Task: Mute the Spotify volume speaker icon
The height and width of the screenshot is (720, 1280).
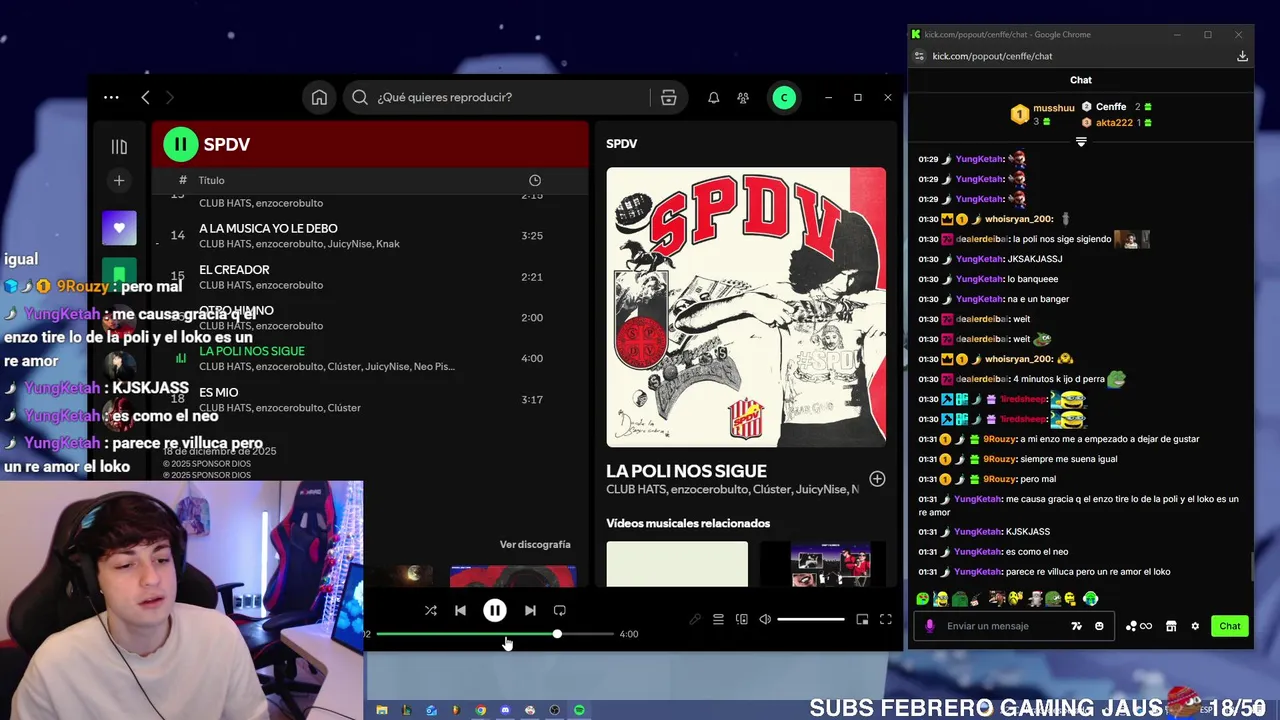Action: [x=765, y=620]
